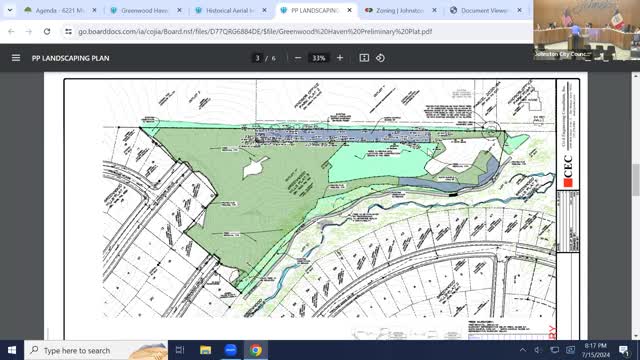
Task: Open Zoom from the taskbar
Action: coord(231,350)
